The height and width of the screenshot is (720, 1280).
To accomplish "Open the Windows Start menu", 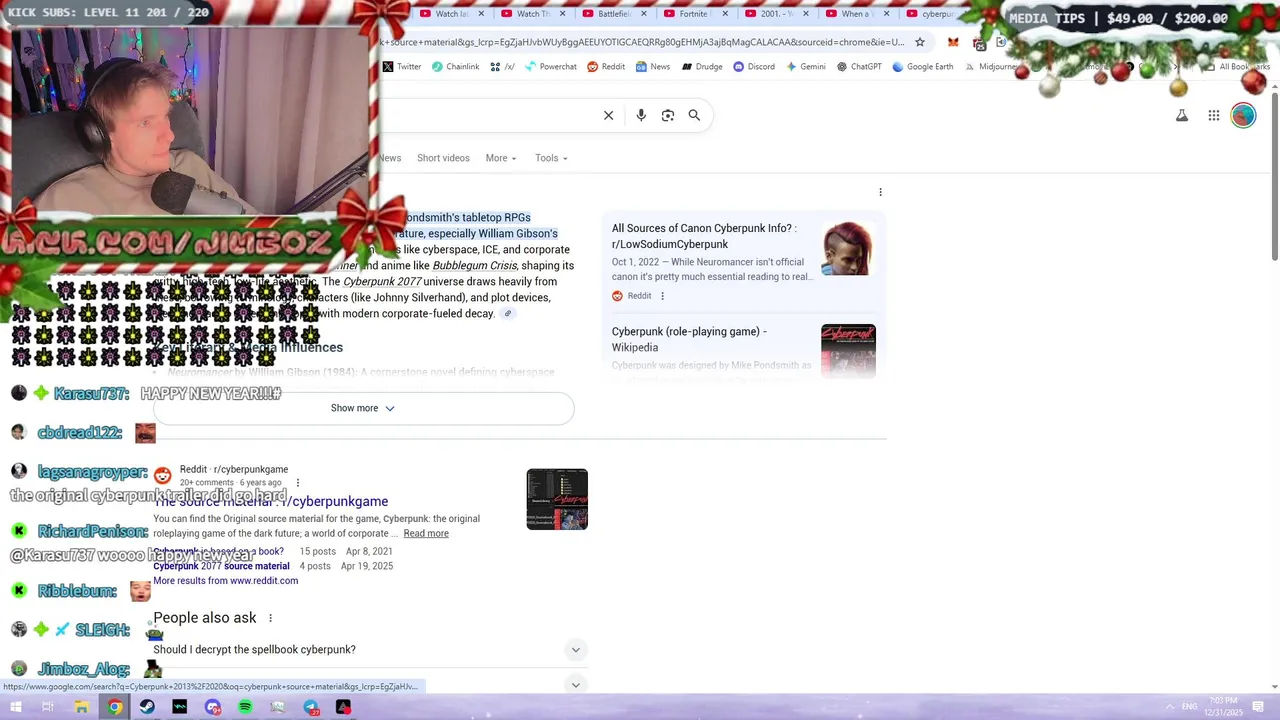I will [x=15, y=707].
